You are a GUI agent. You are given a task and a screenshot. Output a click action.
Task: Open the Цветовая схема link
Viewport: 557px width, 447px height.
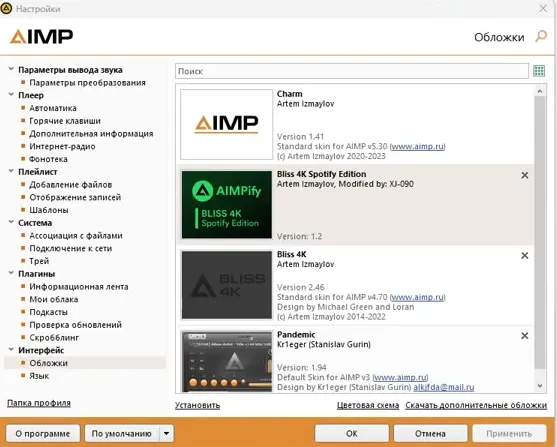[368, 405]
